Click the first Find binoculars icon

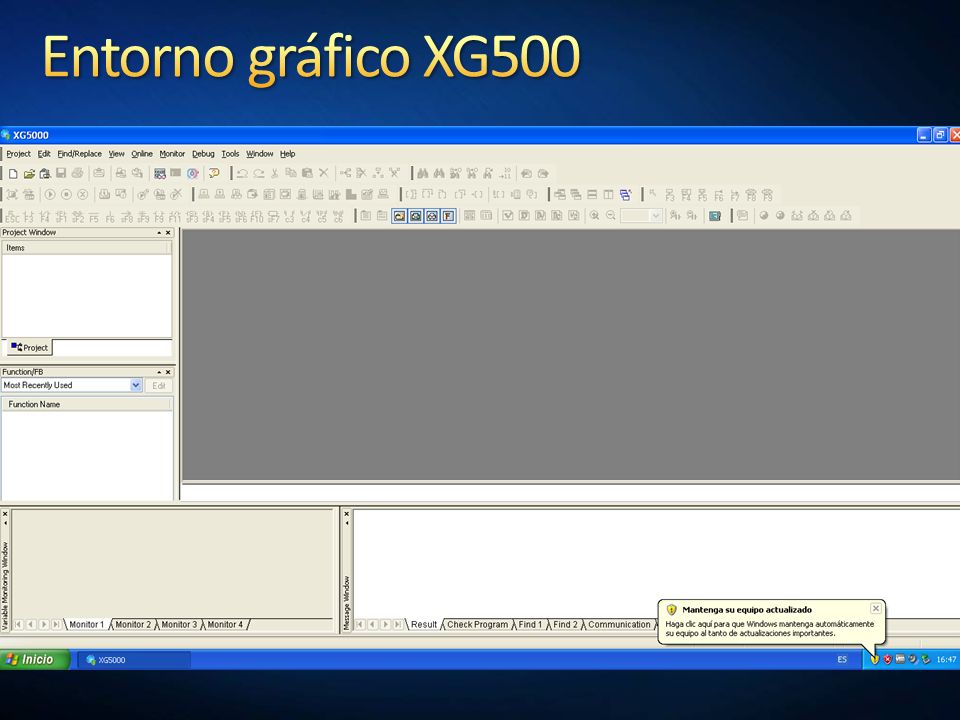pyautogui.click(x=422, y=174)
